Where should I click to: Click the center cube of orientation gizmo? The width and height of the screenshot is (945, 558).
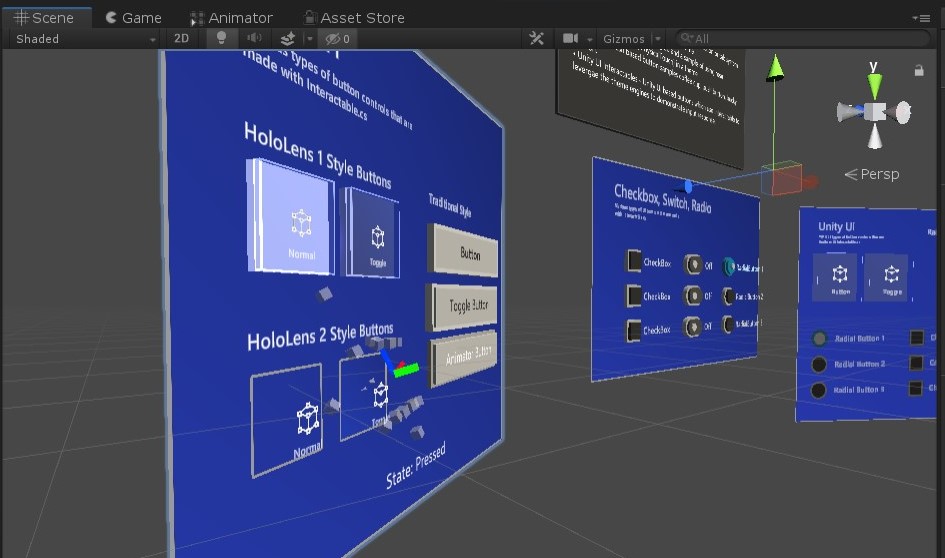[x=874, y=112]
